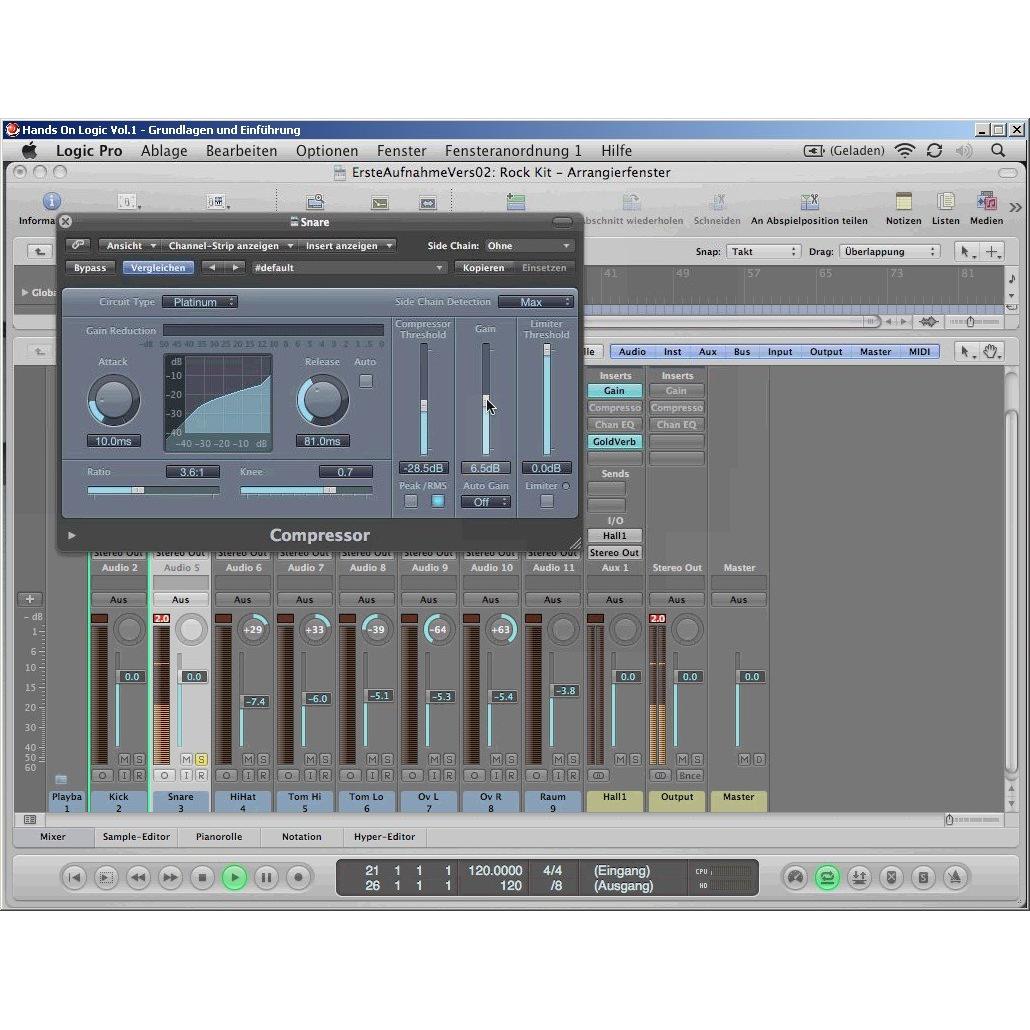Switch to the Pianorolle tab
The height and width of the screenshot is (1030, 1030).
coord(219,836)
